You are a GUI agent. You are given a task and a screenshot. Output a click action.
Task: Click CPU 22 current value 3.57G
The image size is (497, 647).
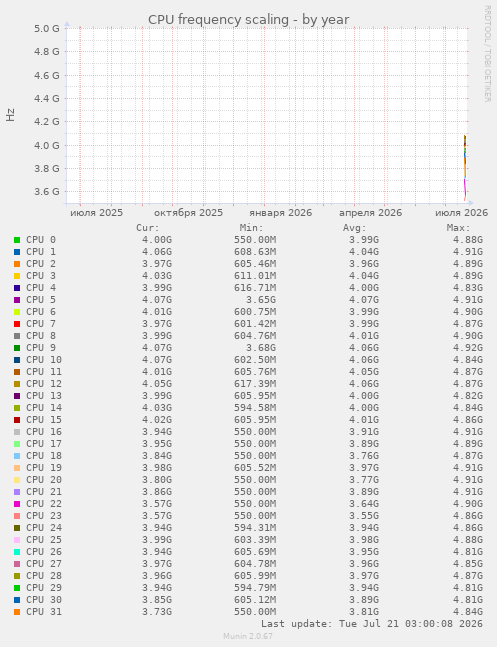157,504
